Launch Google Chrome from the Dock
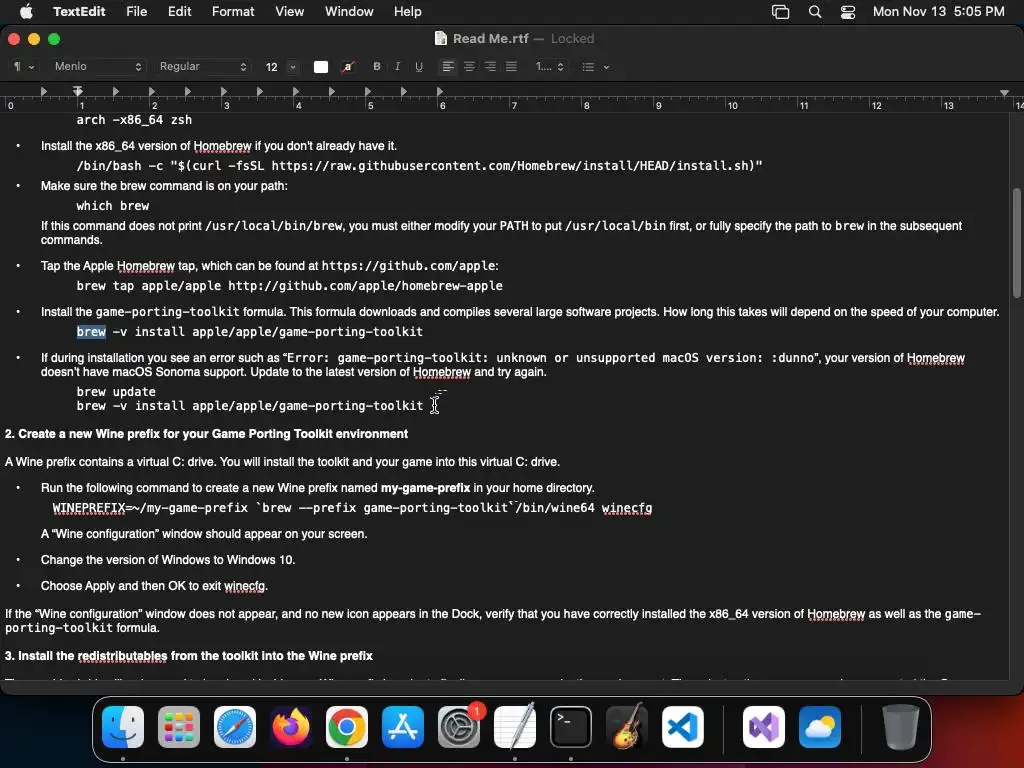 coord(347,727)
